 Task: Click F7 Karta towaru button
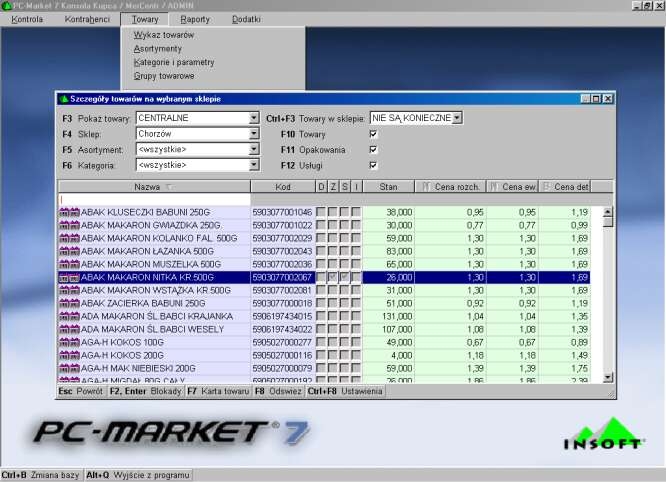click(218, 391)
